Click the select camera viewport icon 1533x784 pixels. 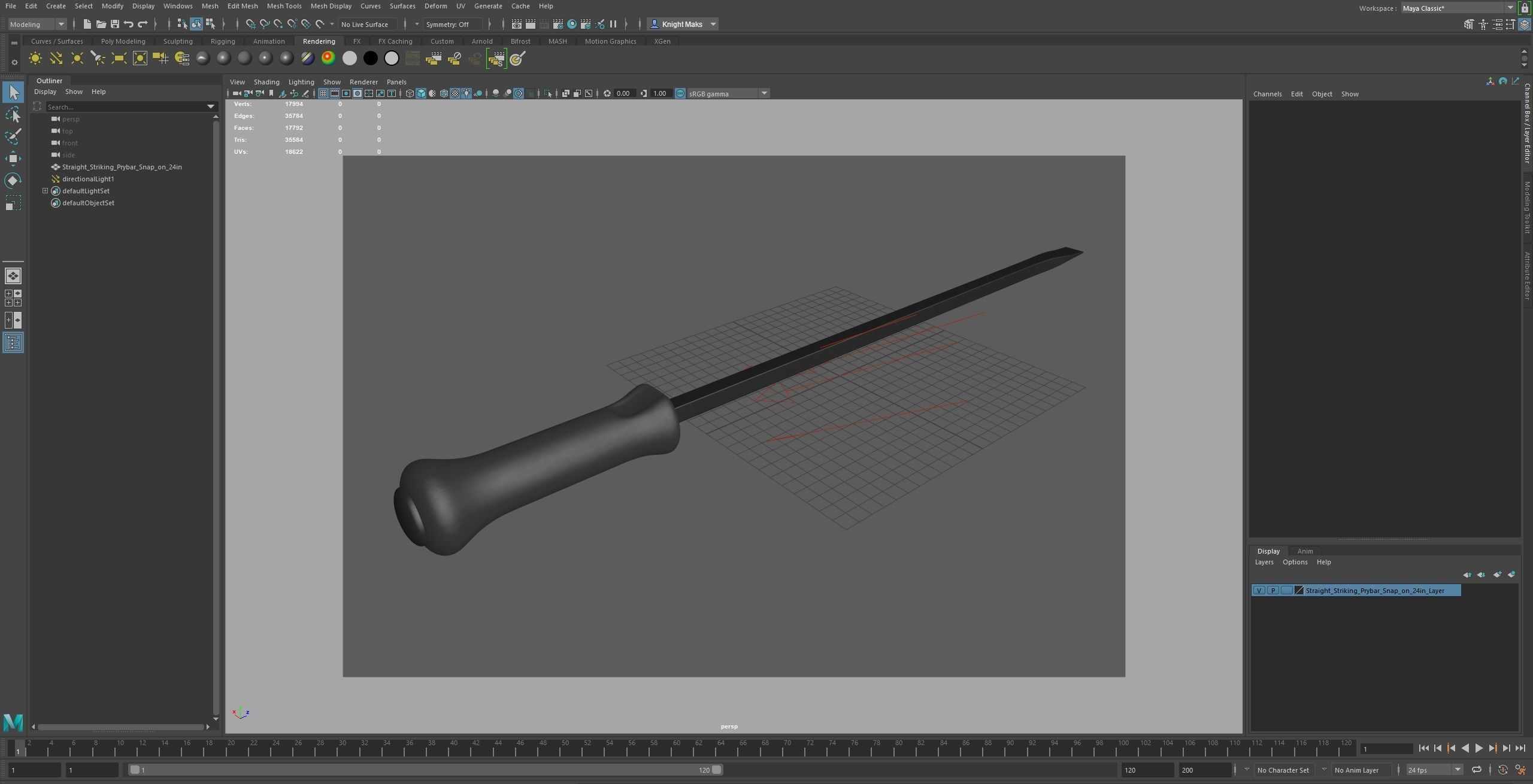point(237,93)
